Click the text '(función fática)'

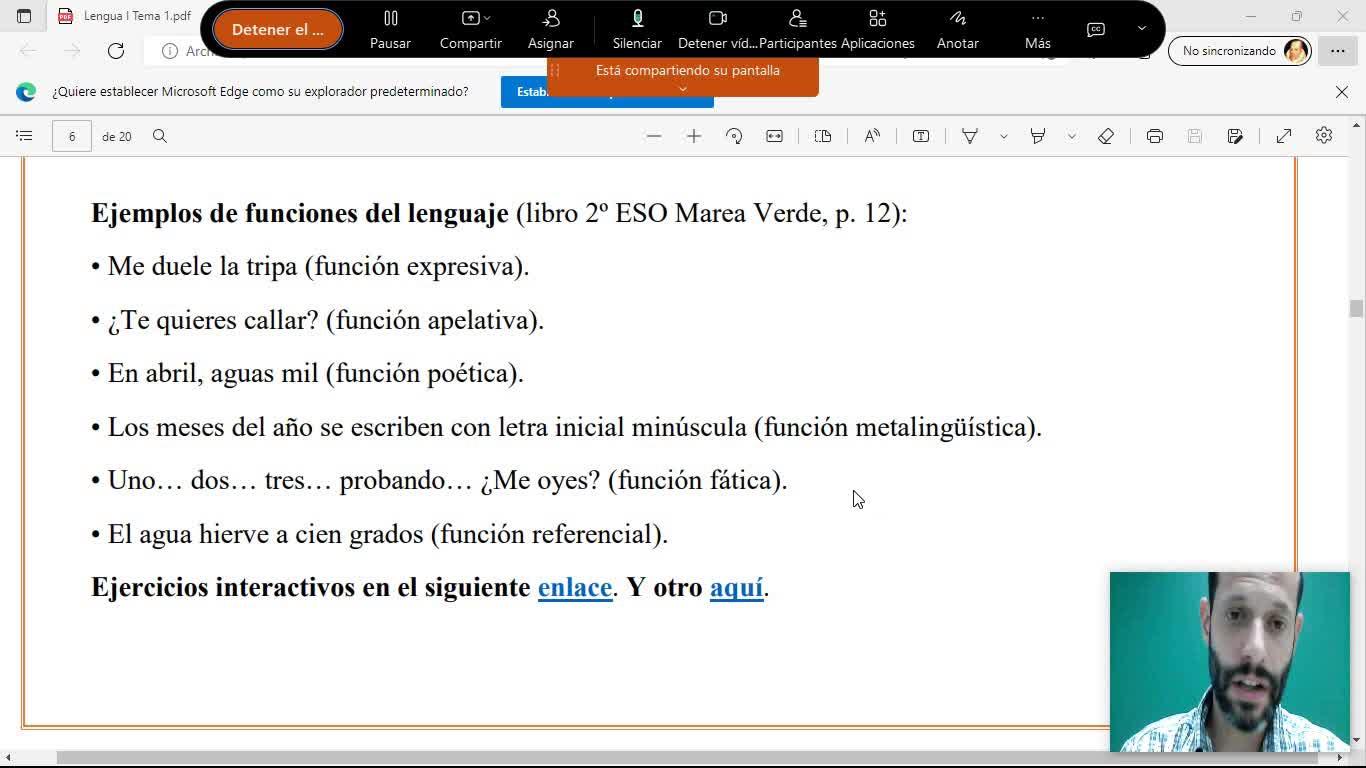pos(697,480)
